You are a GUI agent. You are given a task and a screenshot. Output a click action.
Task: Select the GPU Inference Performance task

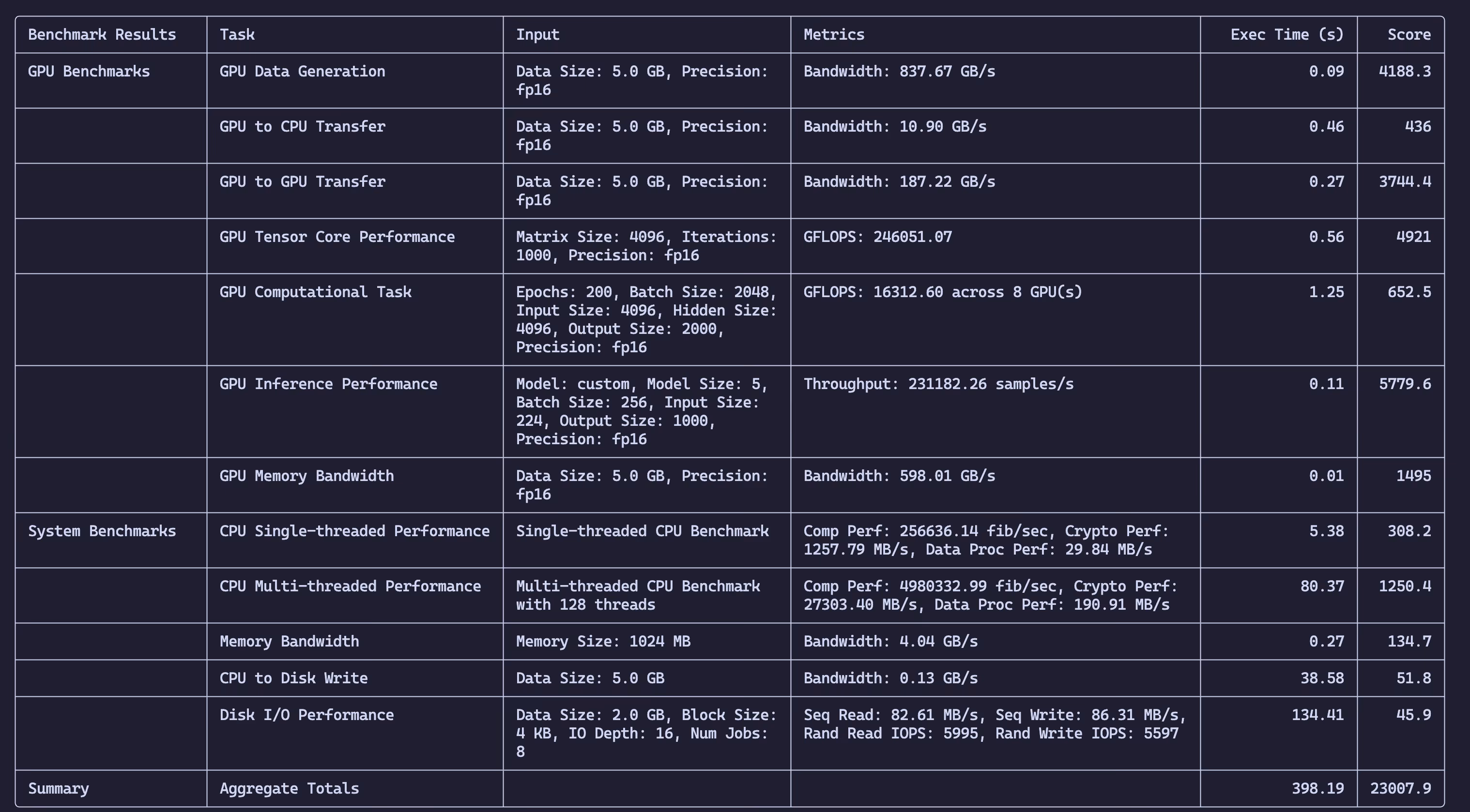tap(328, 384)
